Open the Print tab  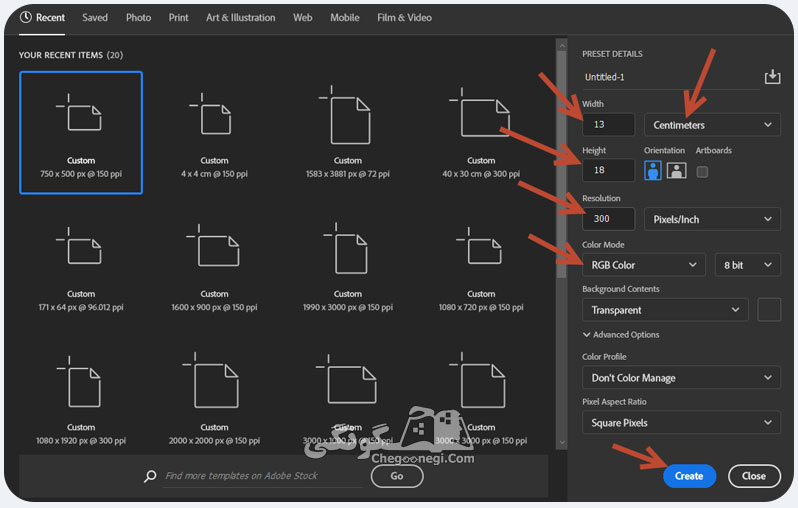pos(178,18)
